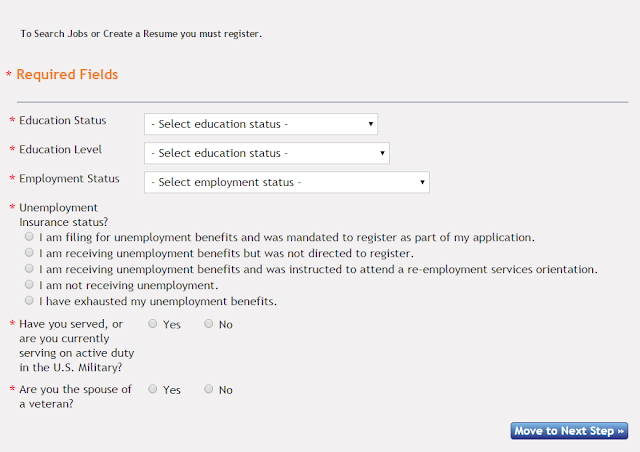Choose Yes for spouse of a veteran
The image size is (640, 452).
pyautogui.click(x=152, y=389)
